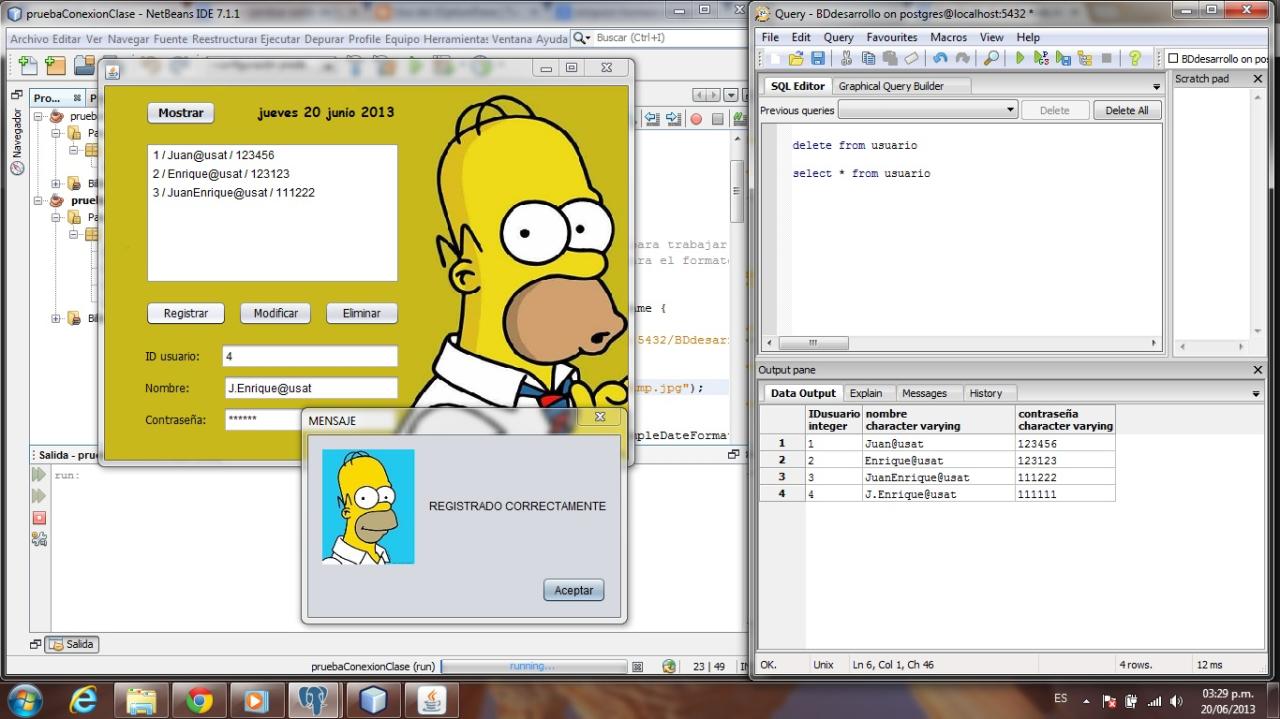Click the volume speaker icon in system tray

[x=1176, y=701]
